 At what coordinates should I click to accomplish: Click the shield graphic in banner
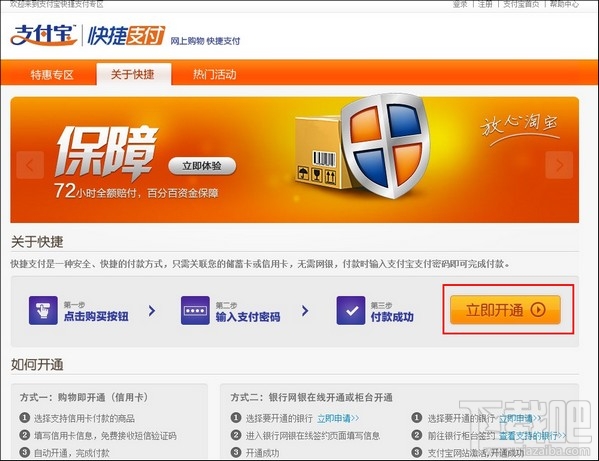[385, 145]
